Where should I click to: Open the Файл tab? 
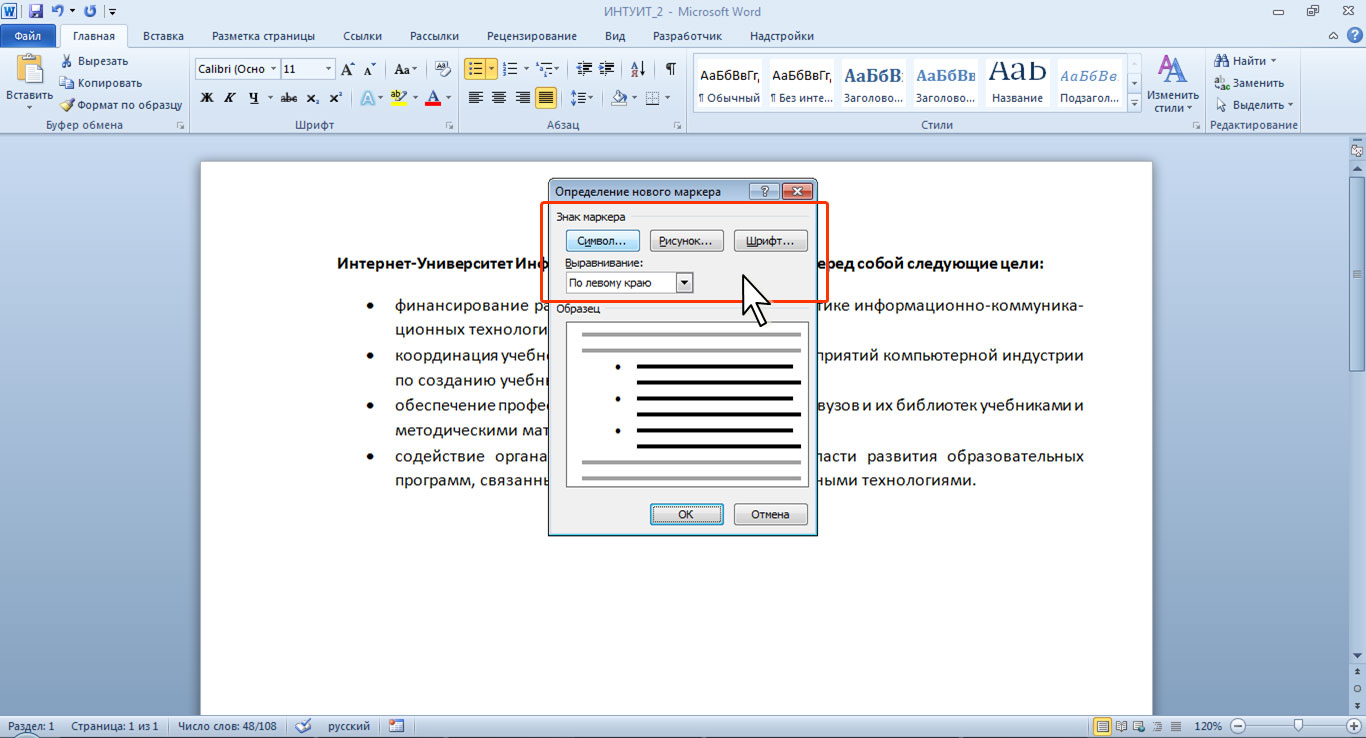point(28,36)
